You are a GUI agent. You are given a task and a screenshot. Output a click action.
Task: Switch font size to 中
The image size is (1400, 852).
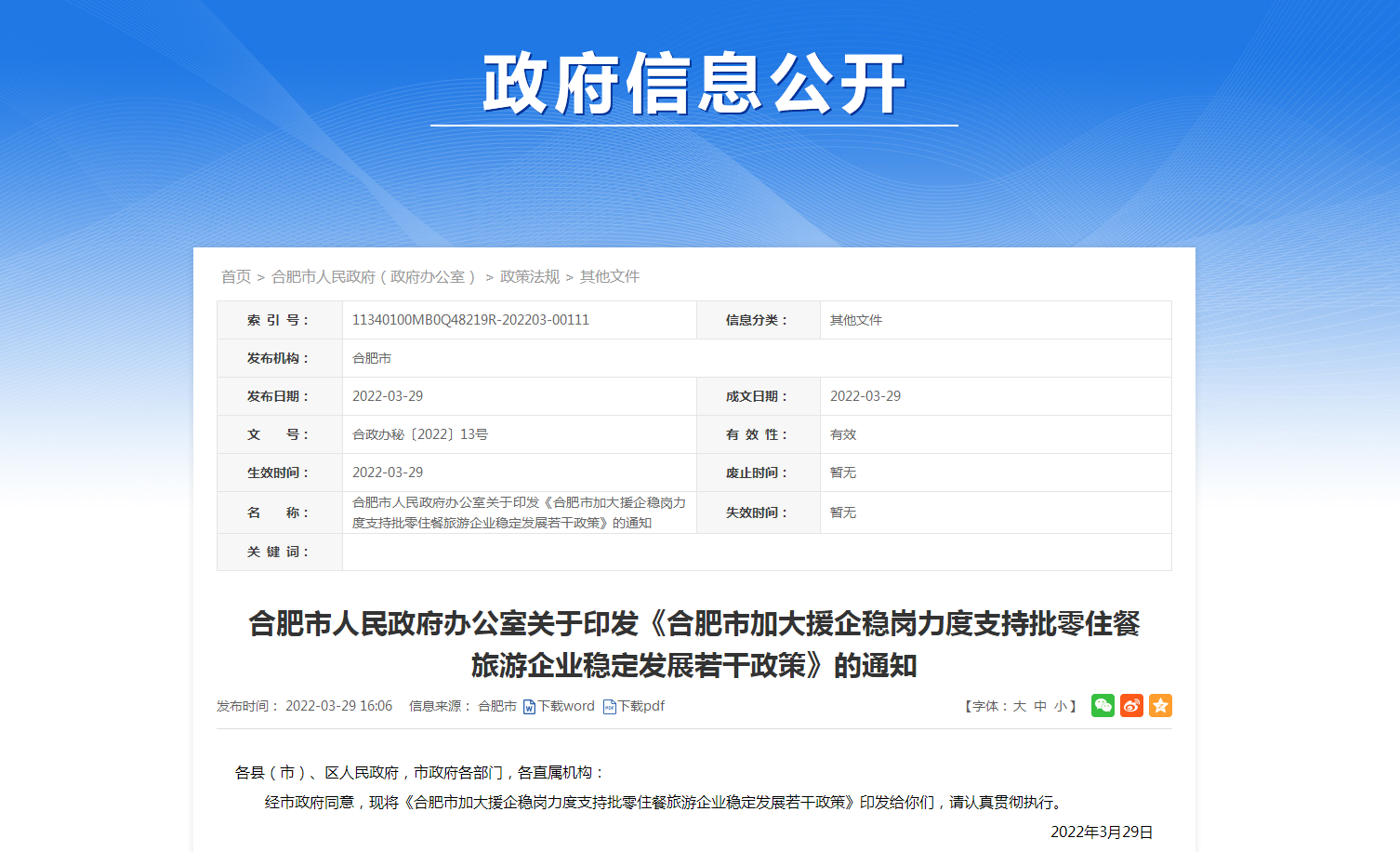[1038, 706]
